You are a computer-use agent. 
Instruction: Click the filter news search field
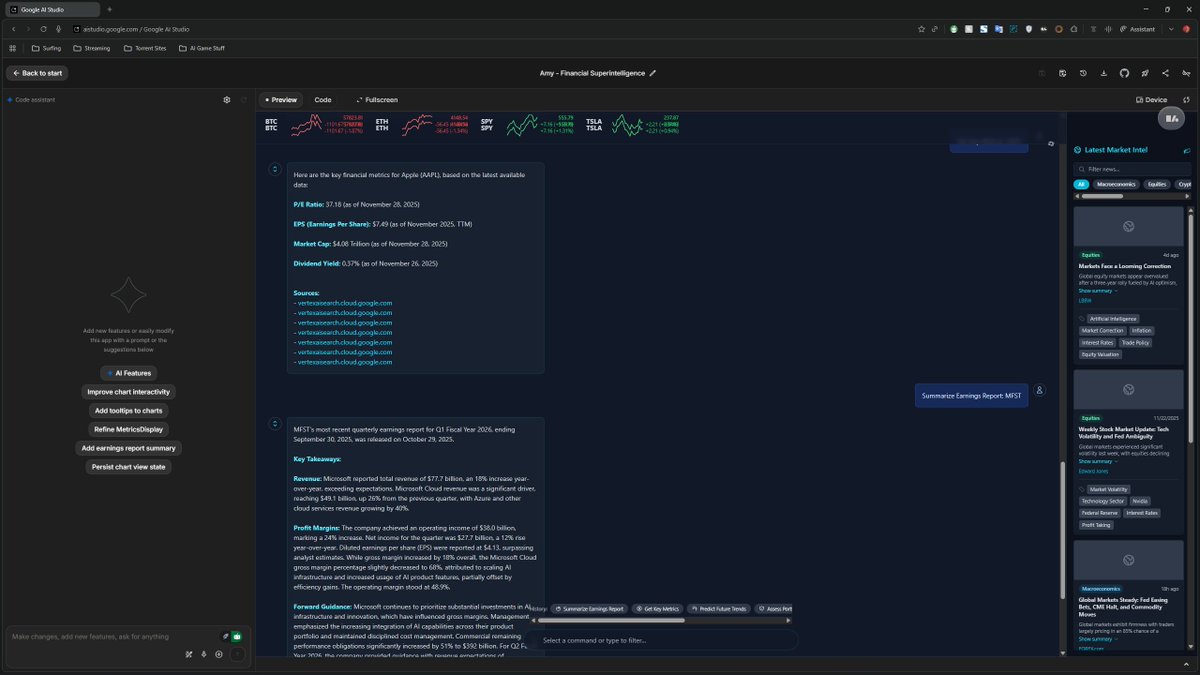(1131, 169)
